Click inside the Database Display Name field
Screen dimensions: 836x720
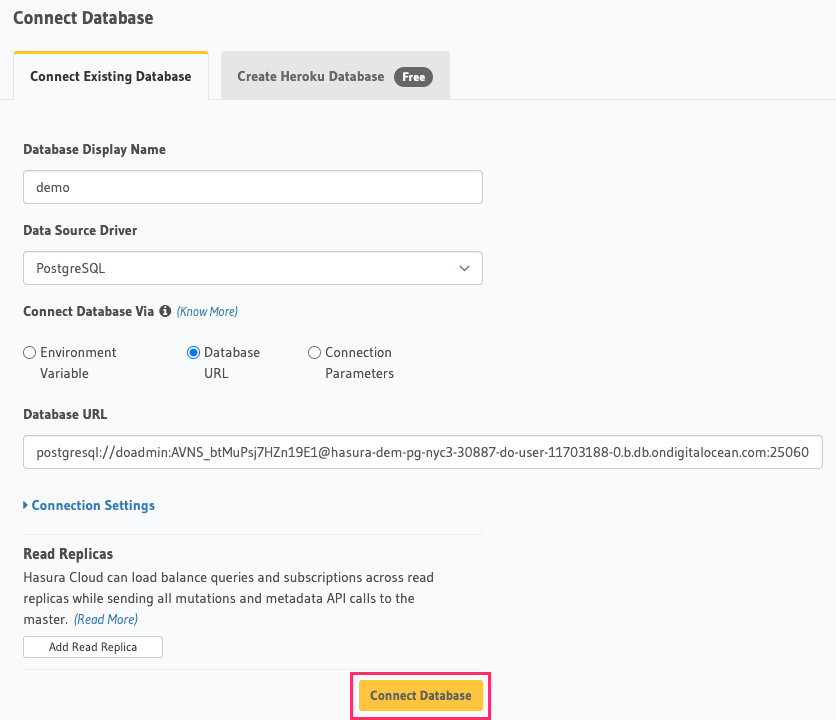(253, 187)
